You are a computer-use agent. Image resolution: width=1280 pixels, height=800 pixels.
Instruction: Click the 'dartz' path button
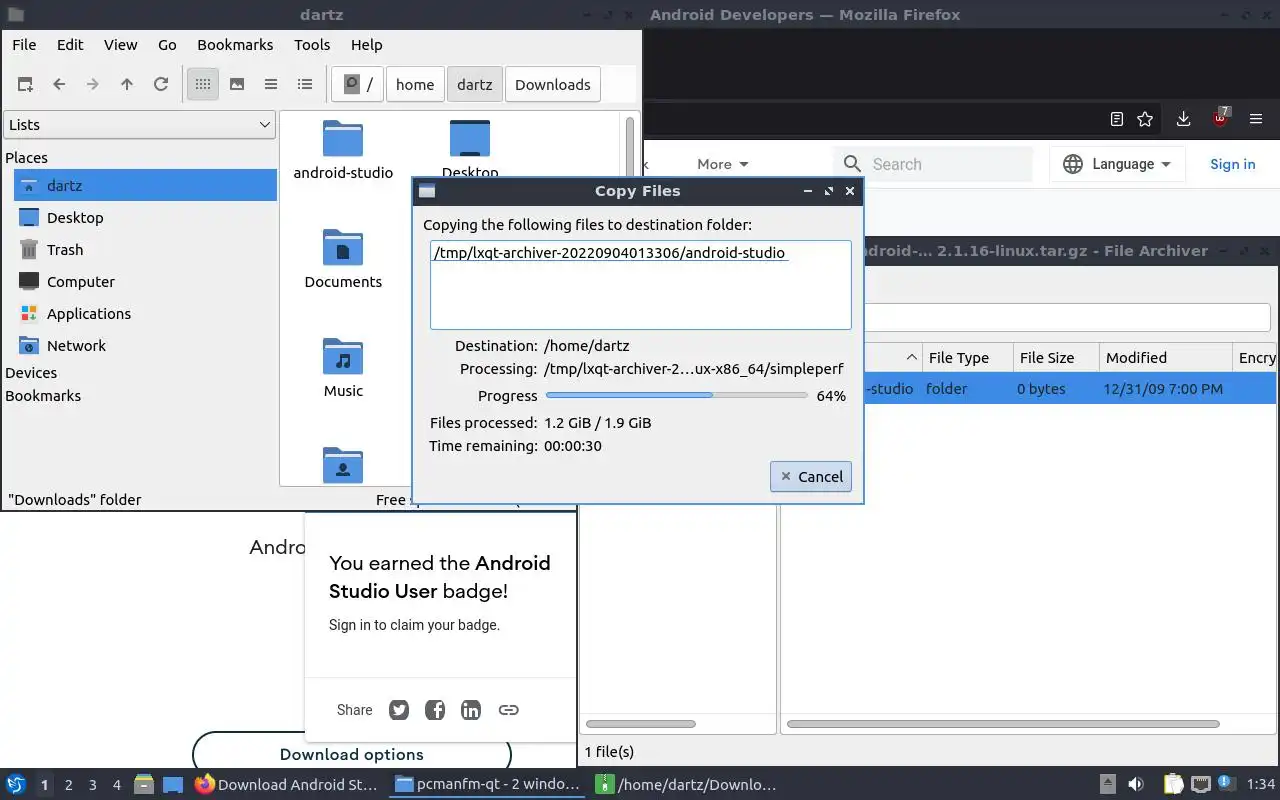pos(475,84)
